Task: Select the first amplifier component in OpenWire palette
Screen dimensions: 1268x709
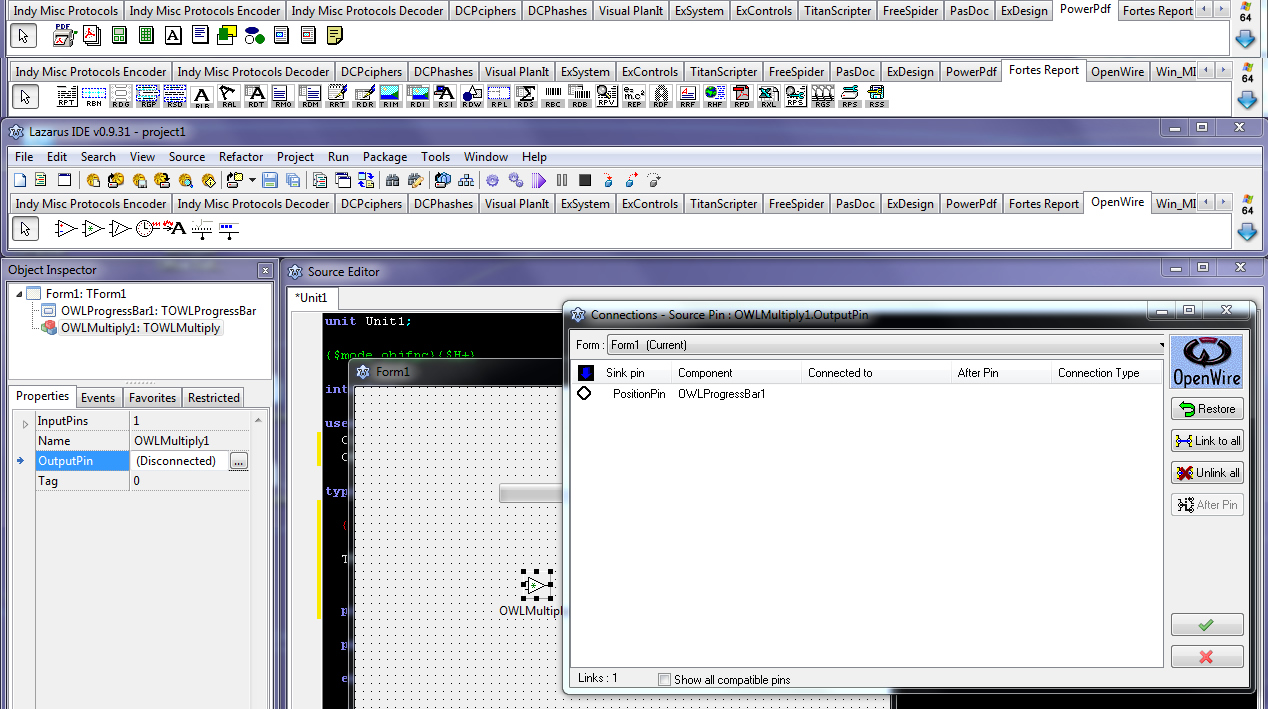Action: click(x=66, y=228)
